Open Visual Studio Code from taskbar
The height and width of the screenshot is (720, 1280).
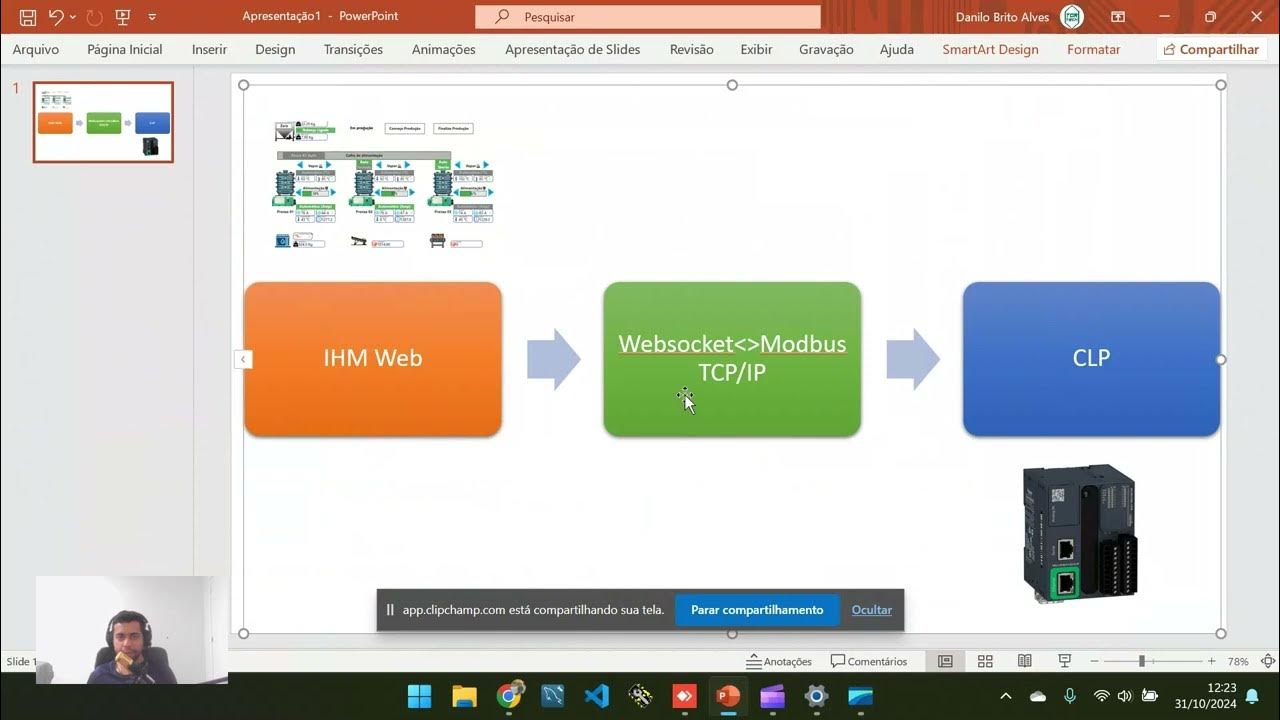[597, 696]
